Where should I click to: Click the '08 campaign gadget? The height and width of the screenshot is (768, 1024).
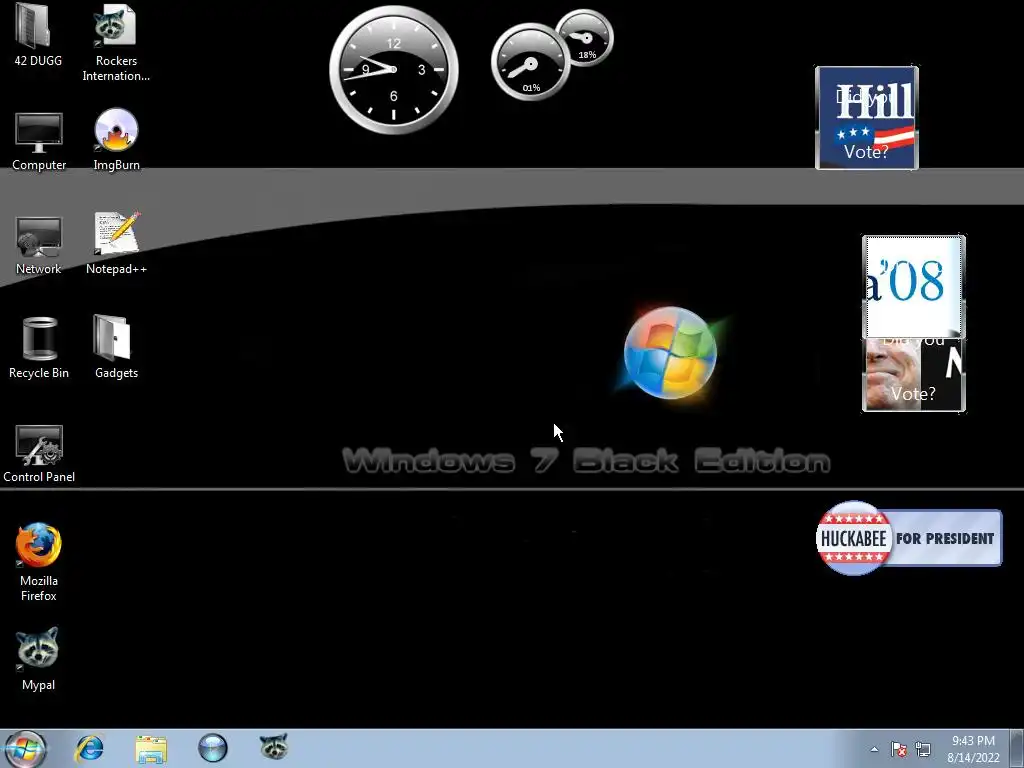[914, 286]
